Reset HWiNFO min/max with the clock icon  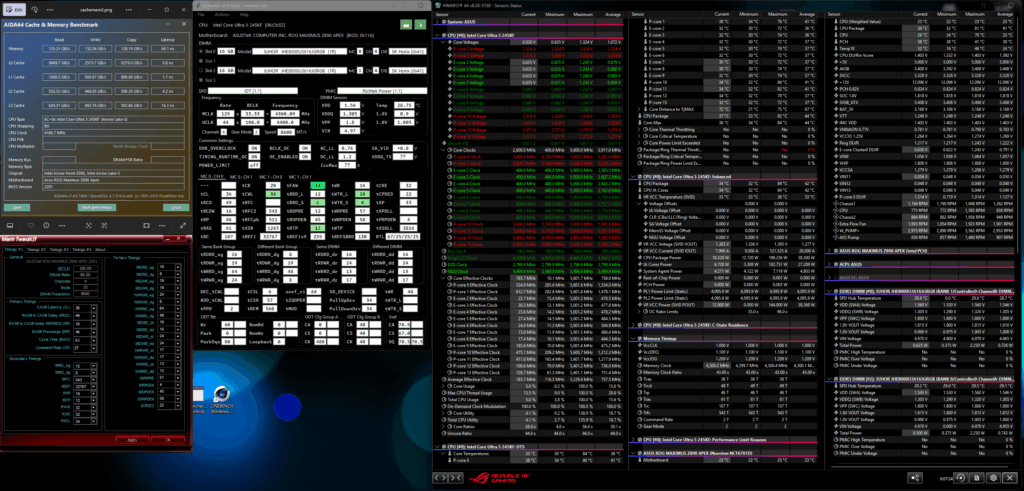pos(961,478)
